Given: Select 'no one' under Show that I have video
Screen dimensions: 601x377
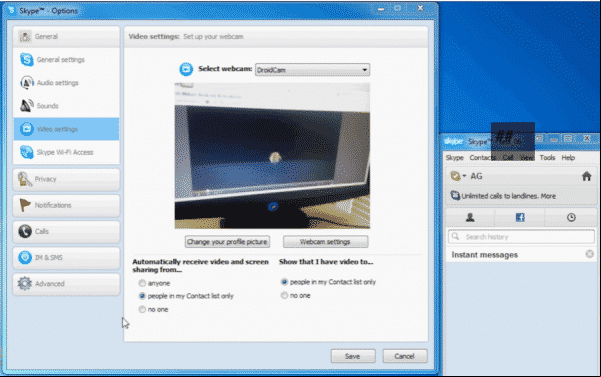Looking at the screenshot, I should [x=284, y=295].
